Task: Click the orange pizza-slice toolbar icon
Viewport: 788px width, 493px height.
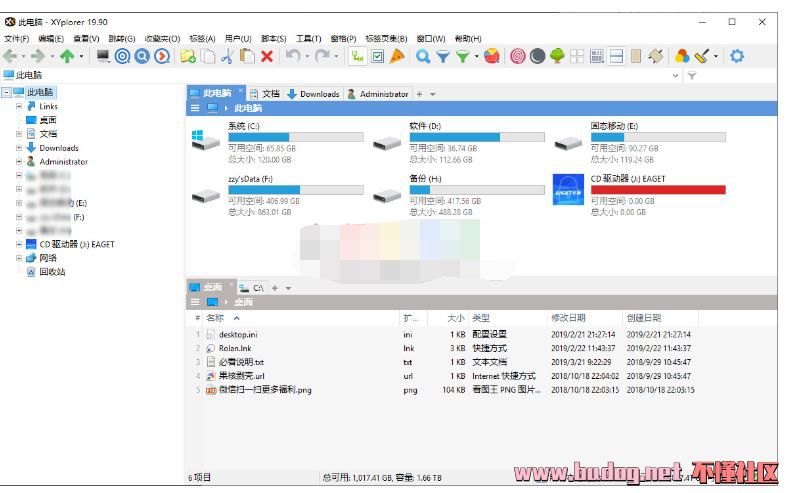Action: [397, 56]
